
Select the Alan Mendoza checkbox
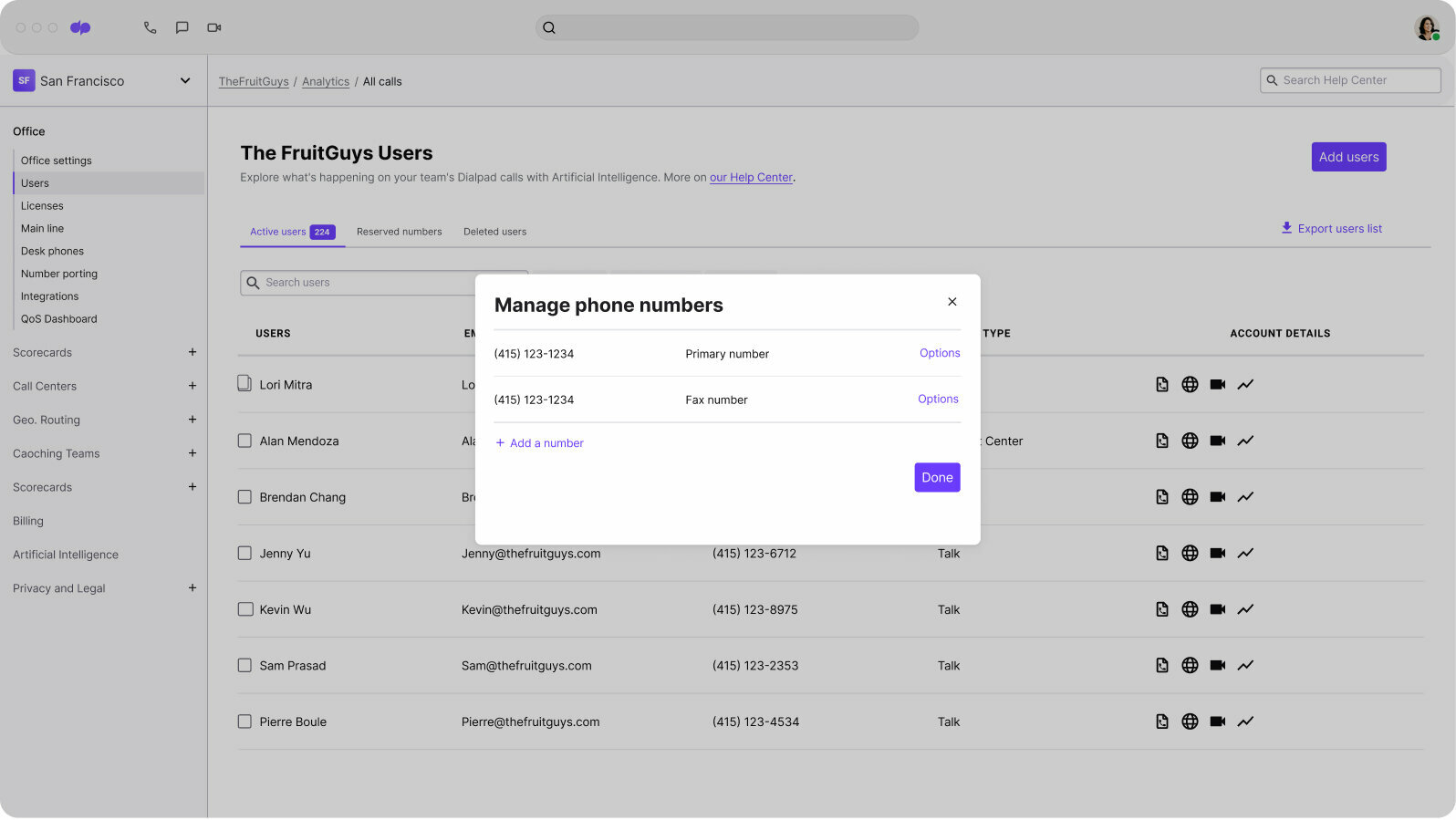coord(244,441)
